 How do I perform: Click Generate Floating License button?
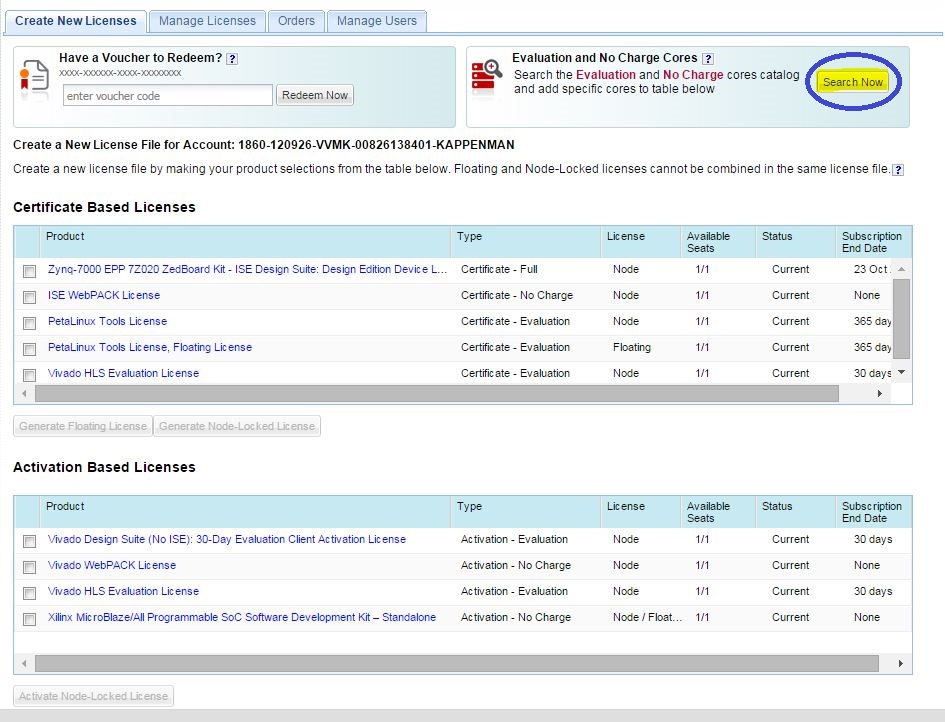coord(83,426)
